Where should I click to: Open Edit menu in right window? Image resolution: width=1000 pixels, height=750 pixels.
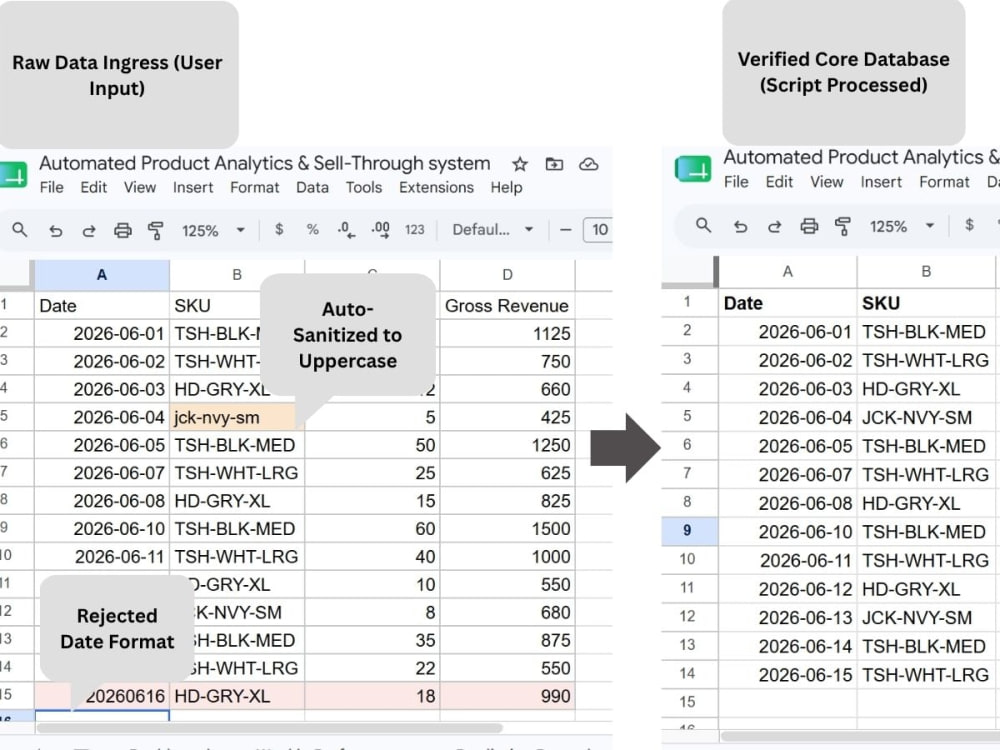(x=779, y=182)
